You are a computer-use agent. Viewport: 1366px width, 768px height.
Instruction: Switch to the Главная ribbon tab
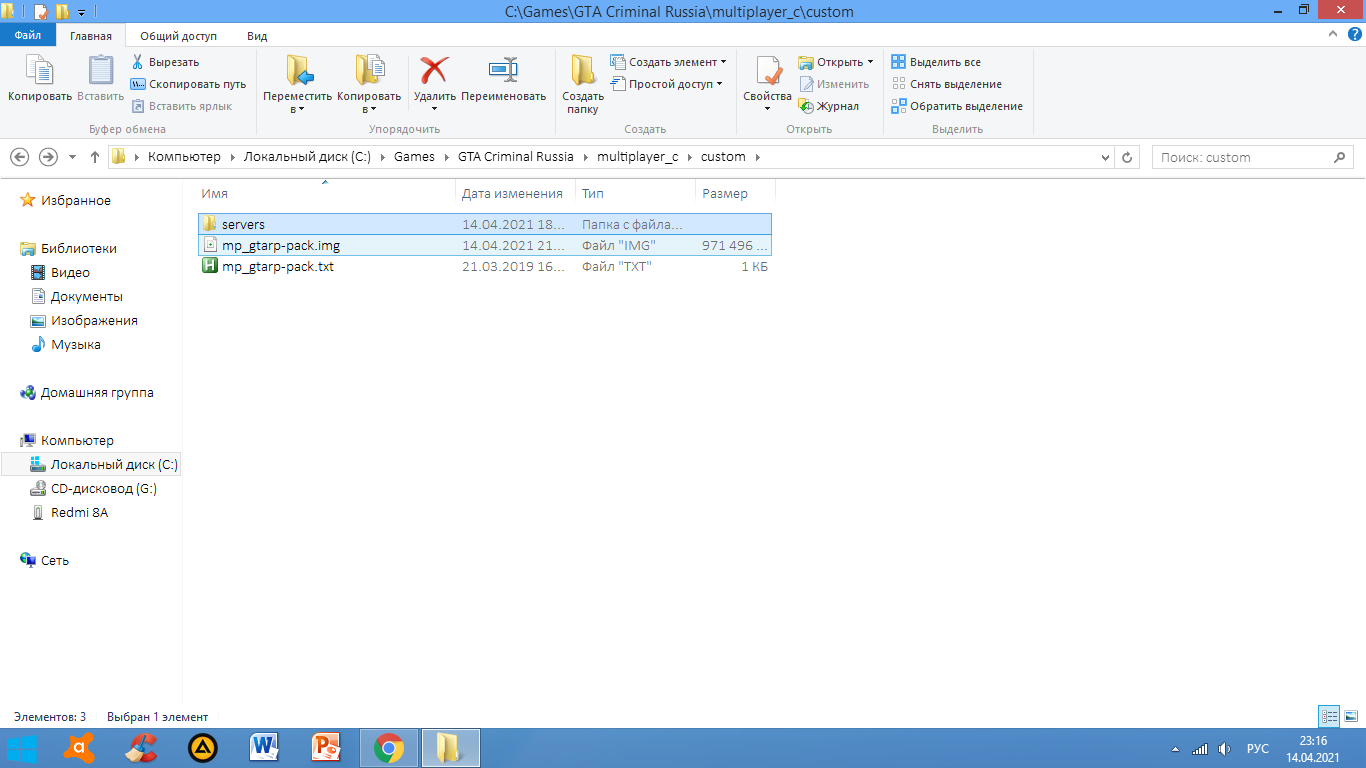click(91, 35)
